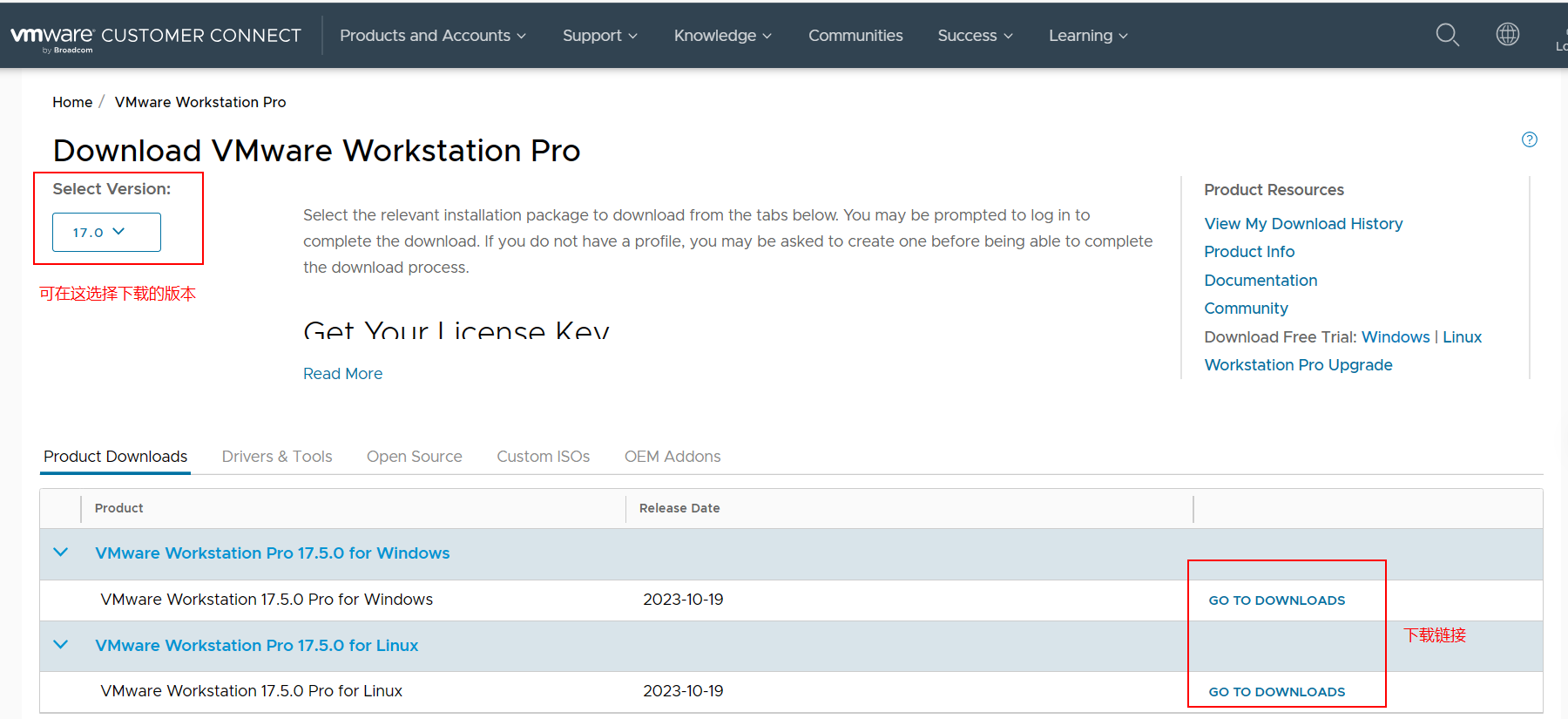Select row text VMware Workstation 17.5.0 Pro for Windows

click(267, 600)
